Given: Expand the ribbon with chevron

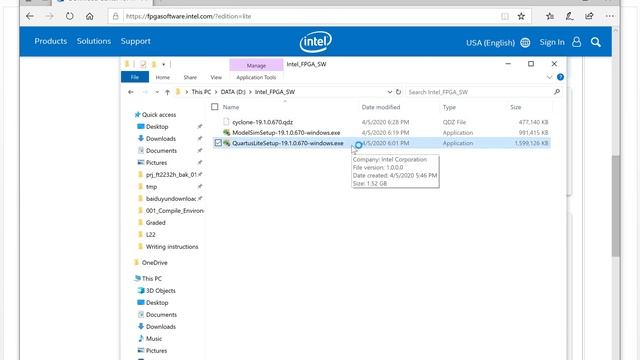Looking at the screenshot, I should pyautogui.click(x=549, y=77).
